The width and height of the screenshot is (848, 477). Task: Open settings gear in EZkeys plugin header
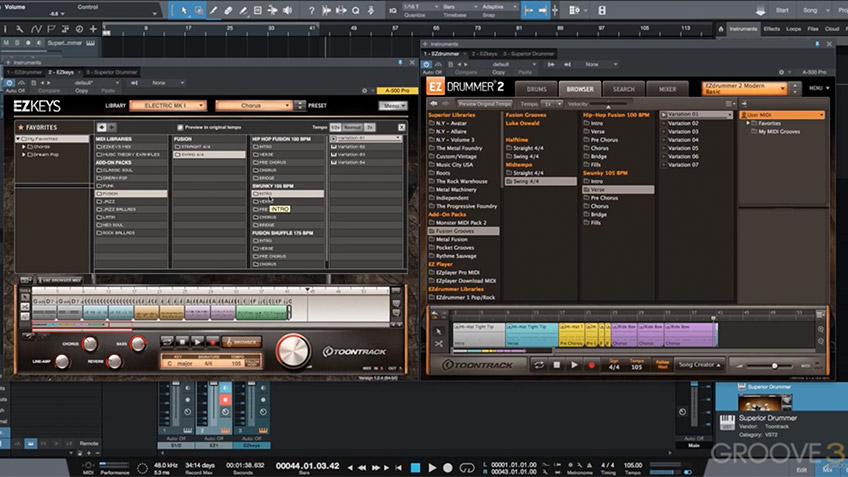coord(365,91)
